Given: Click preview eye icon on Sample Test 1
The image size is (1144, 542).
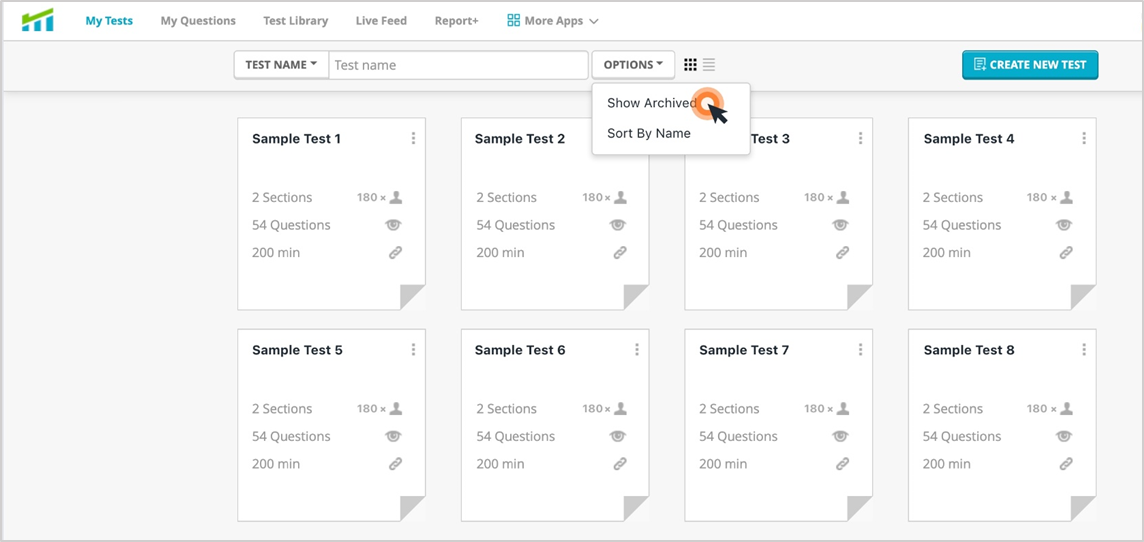Looking at the screenshot, I should tap(394, 225).
